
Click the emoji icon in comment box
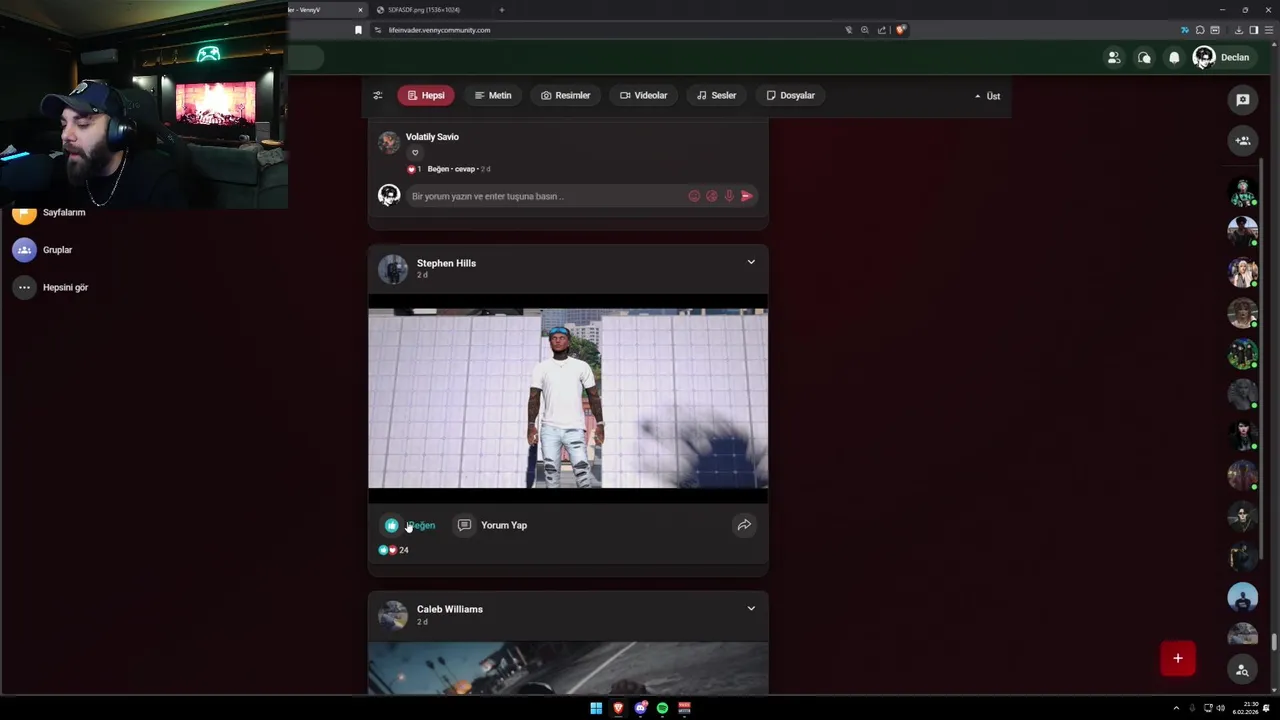click(694, 196)
